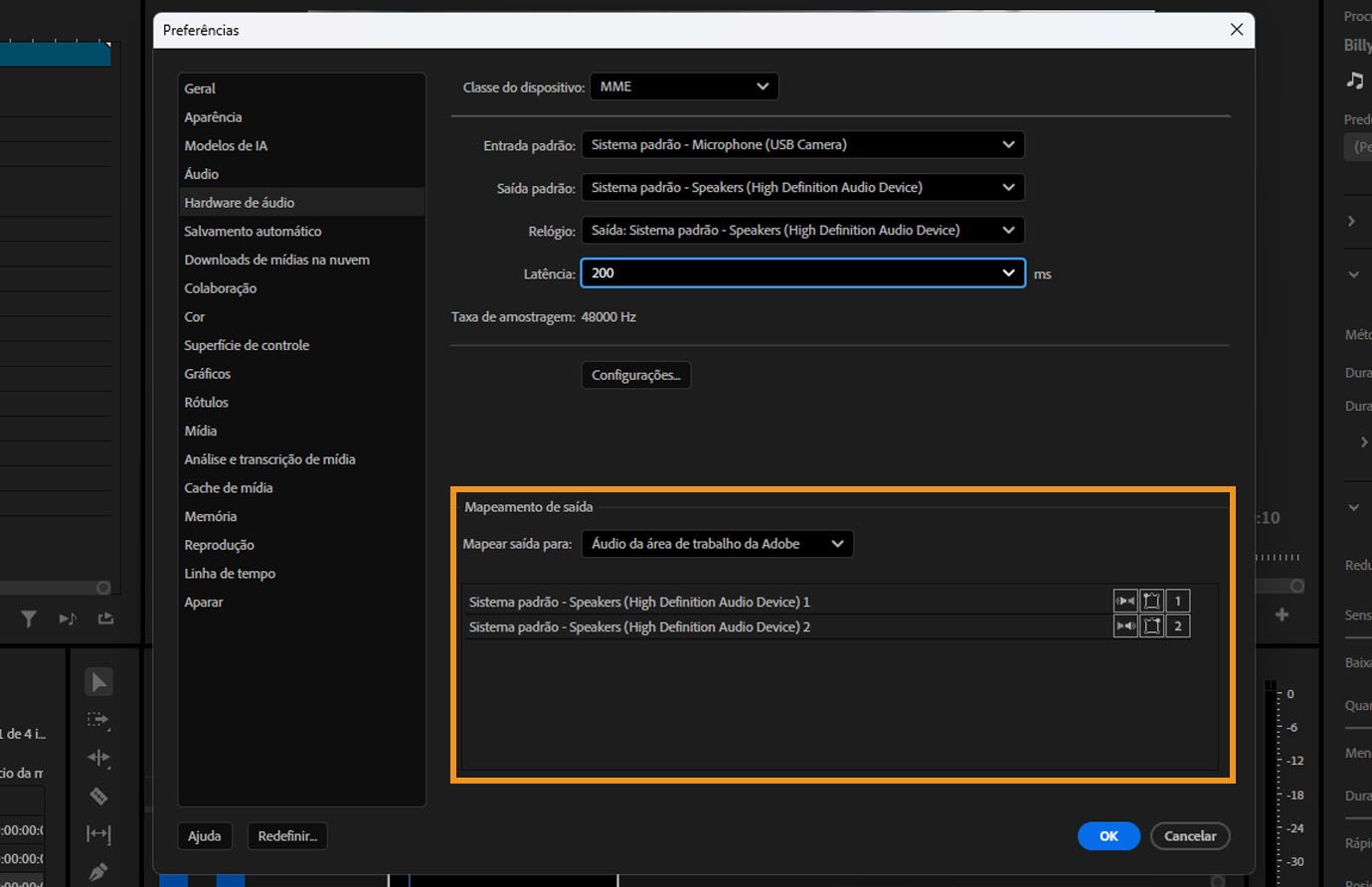Toggle the channel routing box for Speakers 2

[x=1151, y=626]
